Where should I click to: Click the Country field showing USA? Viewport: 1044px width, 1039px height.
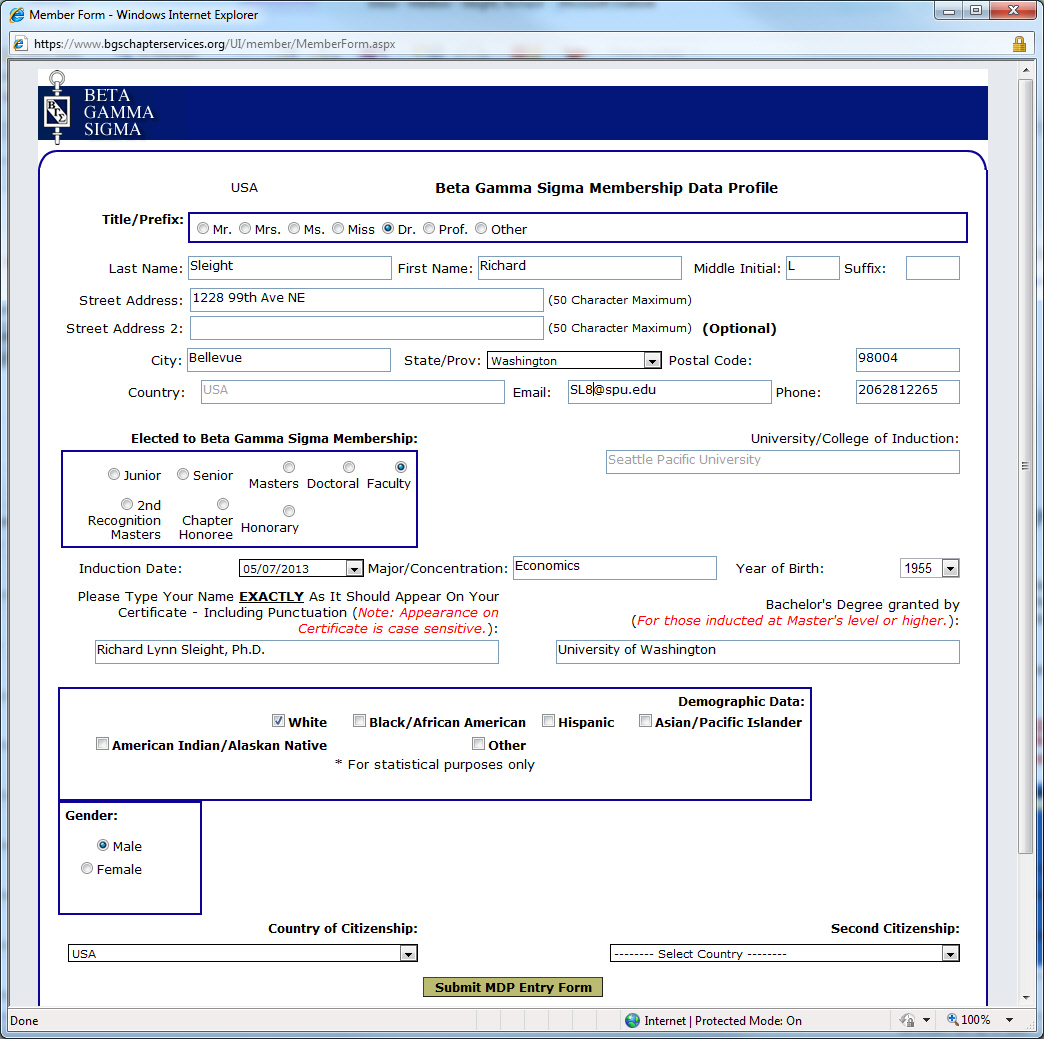click(x=353, y=392)
